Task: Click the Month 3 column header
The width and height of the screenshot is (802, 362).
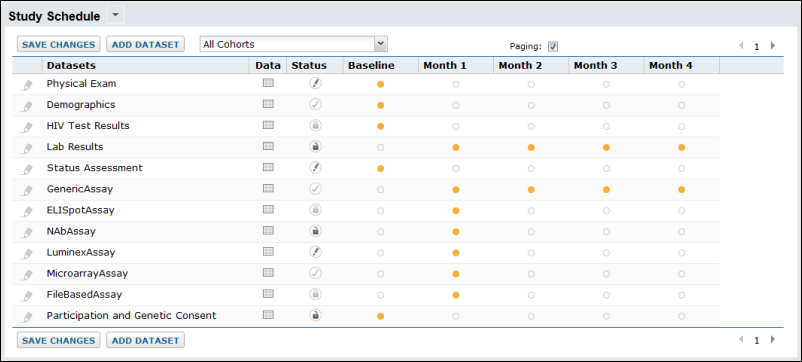Action: click(x=595, y=65)
